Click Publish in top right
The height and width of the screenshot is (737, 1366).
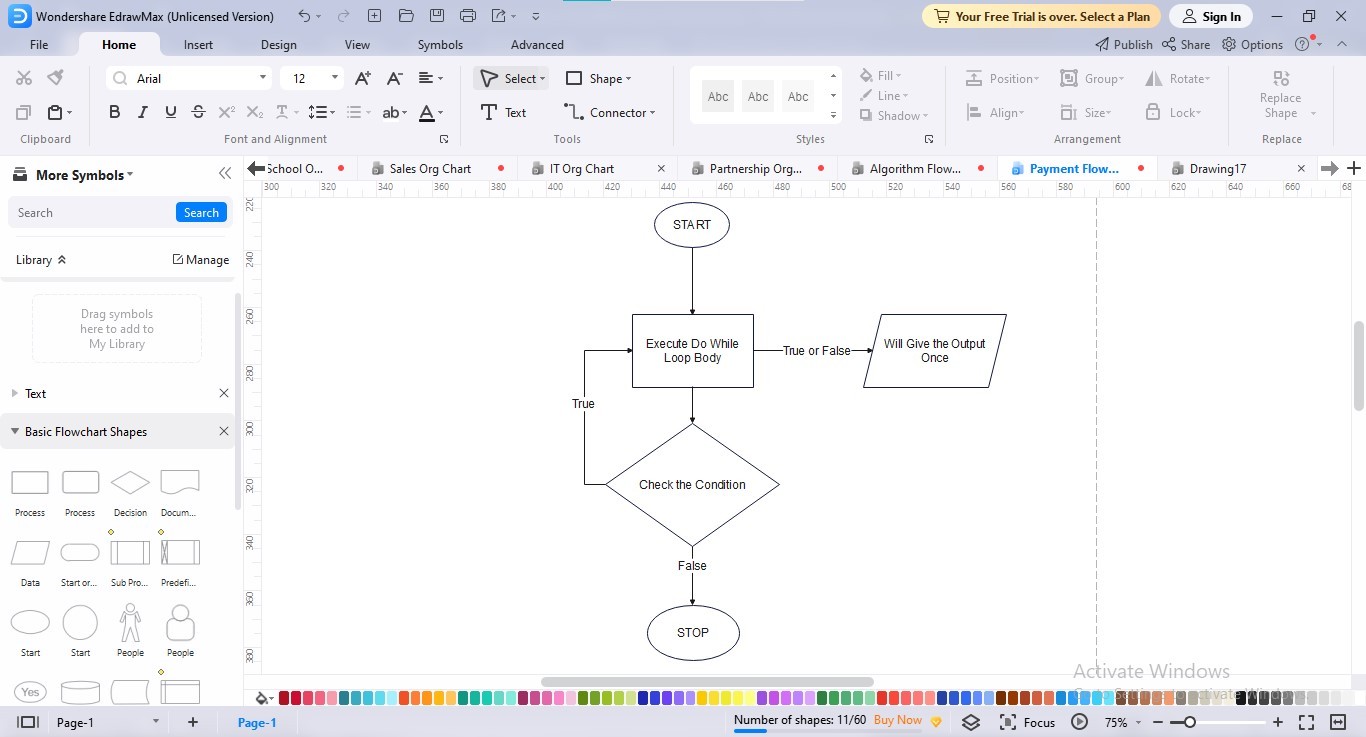pos(1123,44)
